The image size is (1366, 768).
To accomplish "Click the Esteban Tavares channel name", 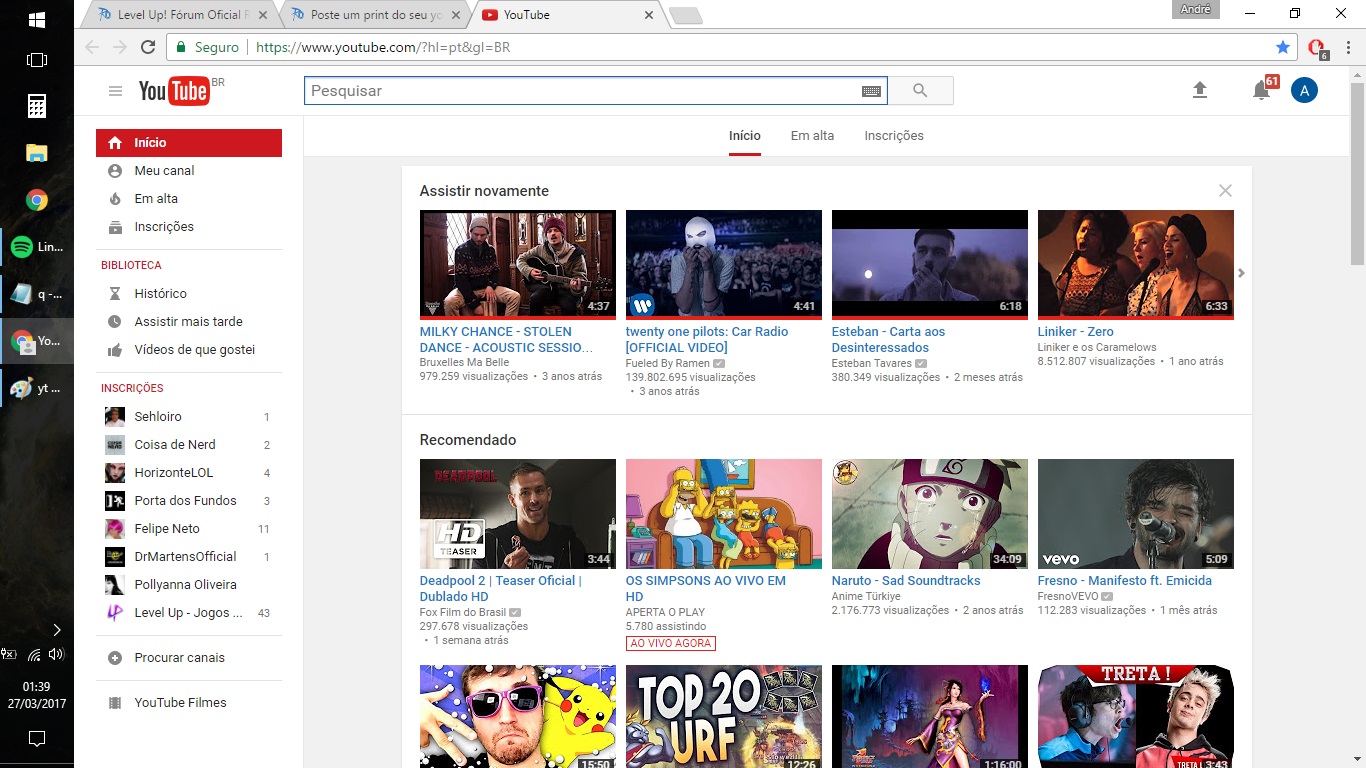I will click(x=872, y=363).
